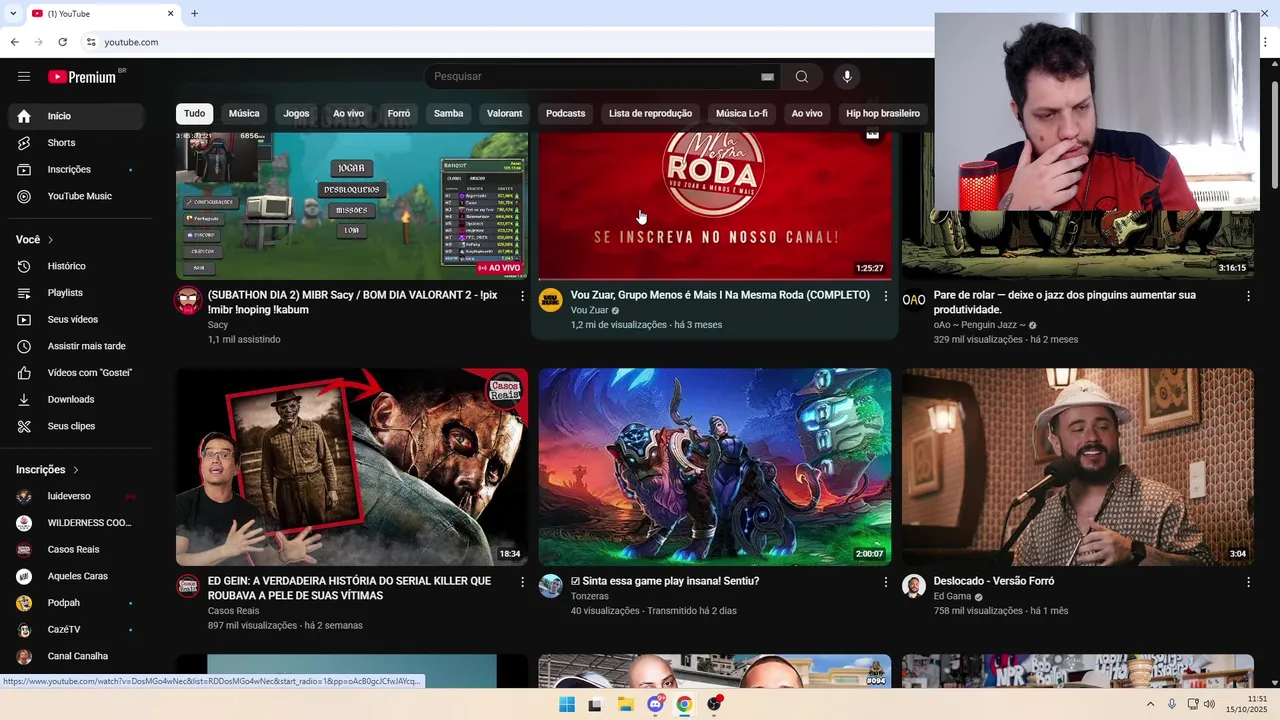Viewport: 1280px width, 720px height.
Task: Open Shorts from sidebar
Action: [76, 143]
